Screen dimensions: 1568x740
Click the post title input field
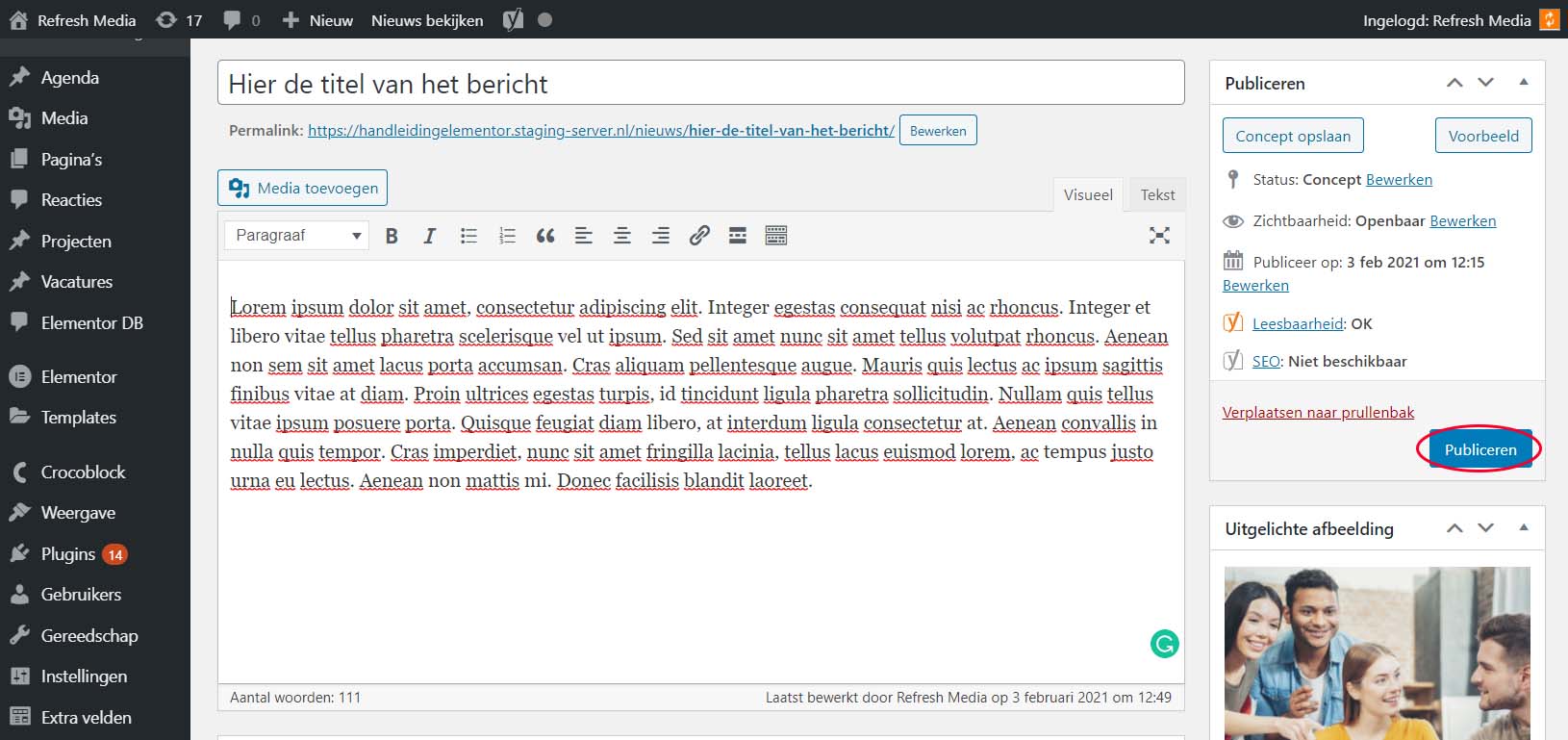pyautogui.click(x=700, y=84)
